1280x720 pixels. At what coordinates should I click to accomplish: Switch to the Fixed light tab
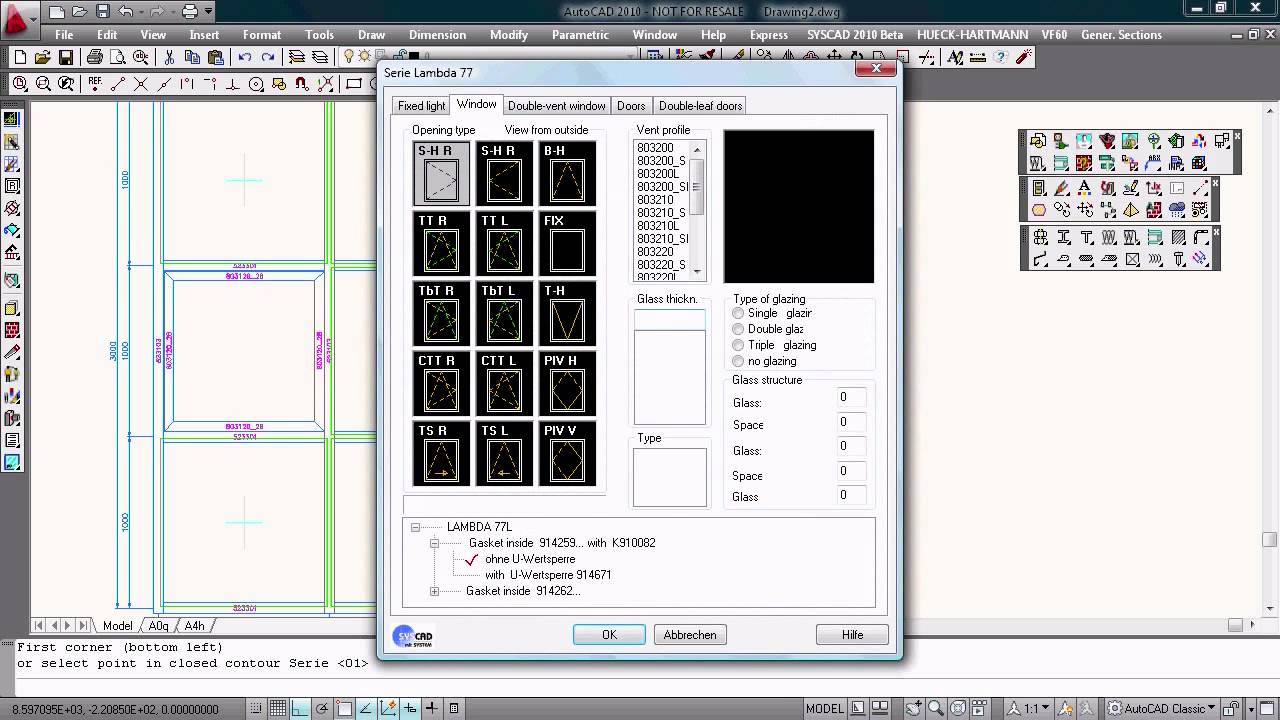coord(421,106)
